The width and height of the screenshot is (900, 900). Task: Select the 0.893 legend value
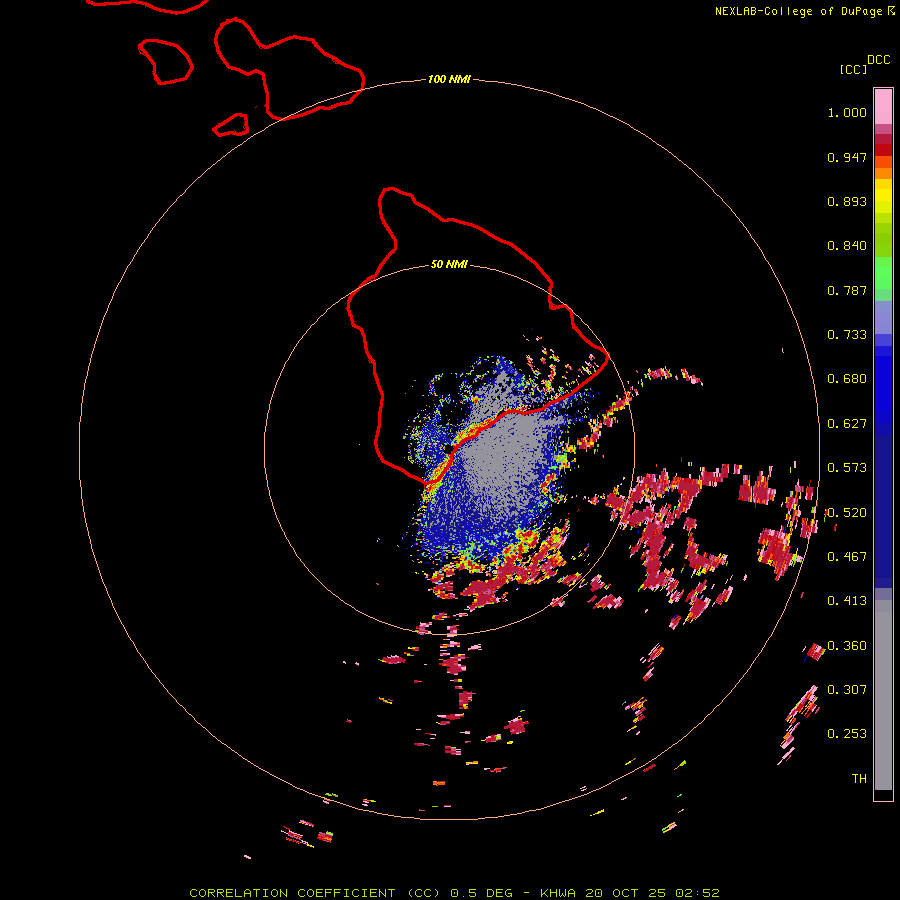click(x=847, y=201)
